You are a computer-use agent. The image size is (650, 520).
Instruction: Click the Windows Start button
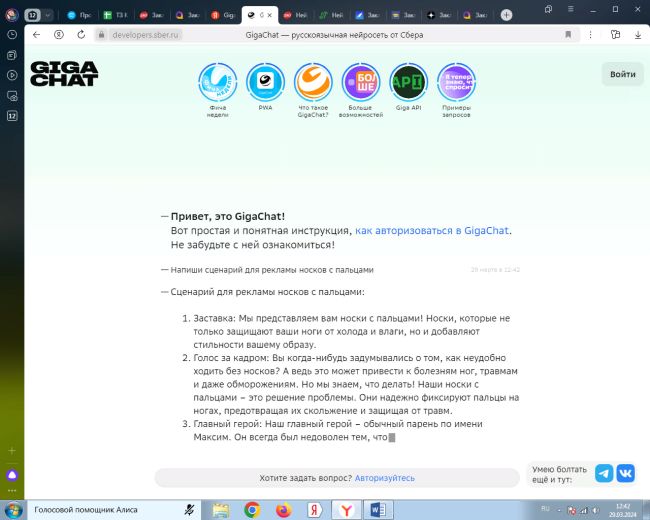coord(13,510)
